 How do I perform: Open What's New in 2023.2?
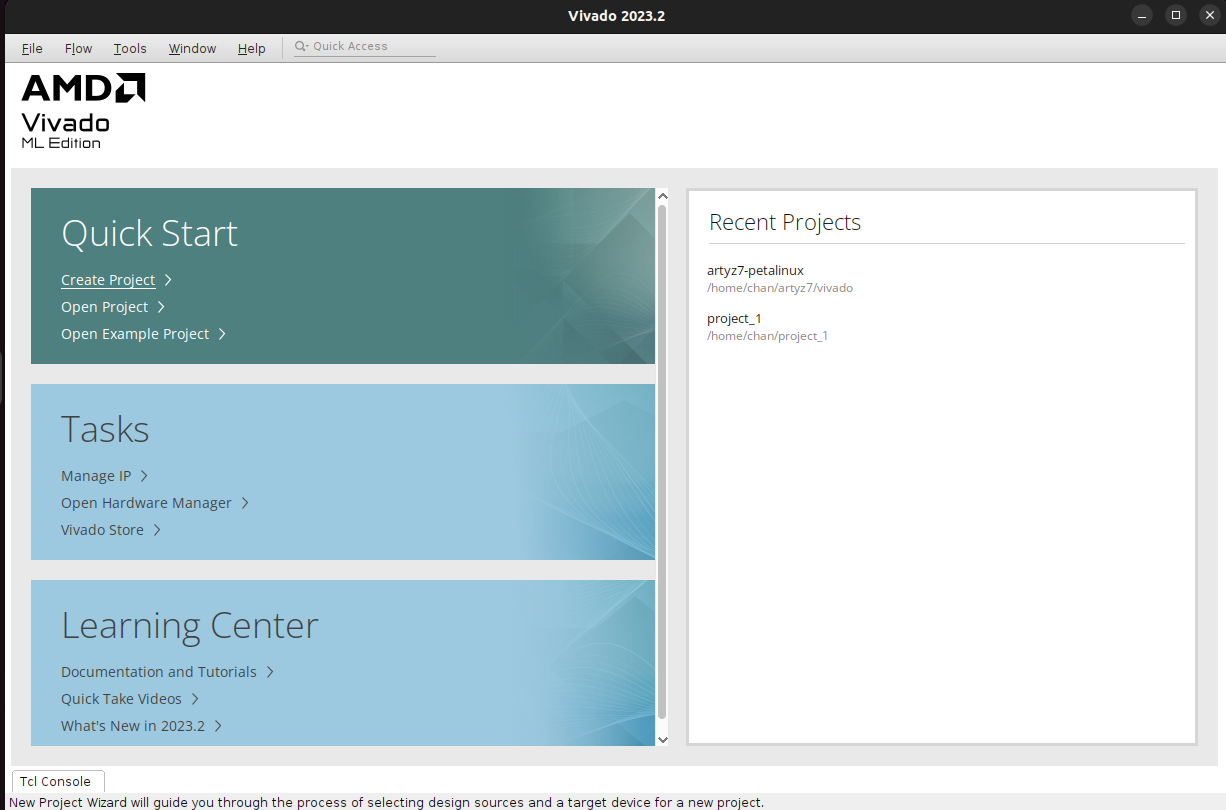click(x=133, y=726)
